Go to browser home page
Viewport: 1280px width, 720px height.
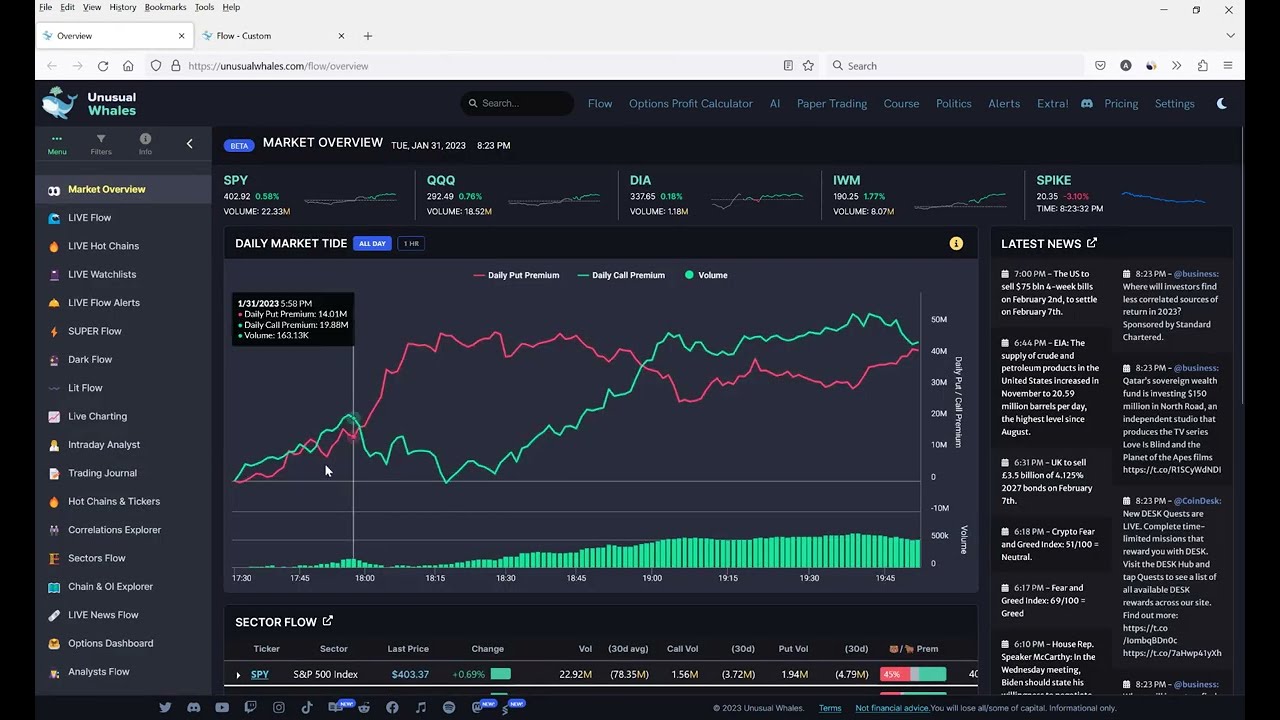pos(128,65)
